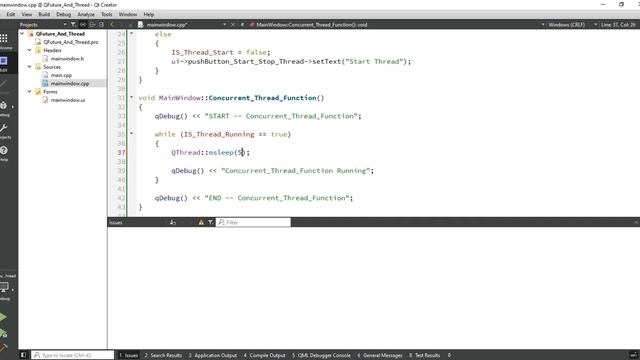Open the Tools menu

pos(107,14)
